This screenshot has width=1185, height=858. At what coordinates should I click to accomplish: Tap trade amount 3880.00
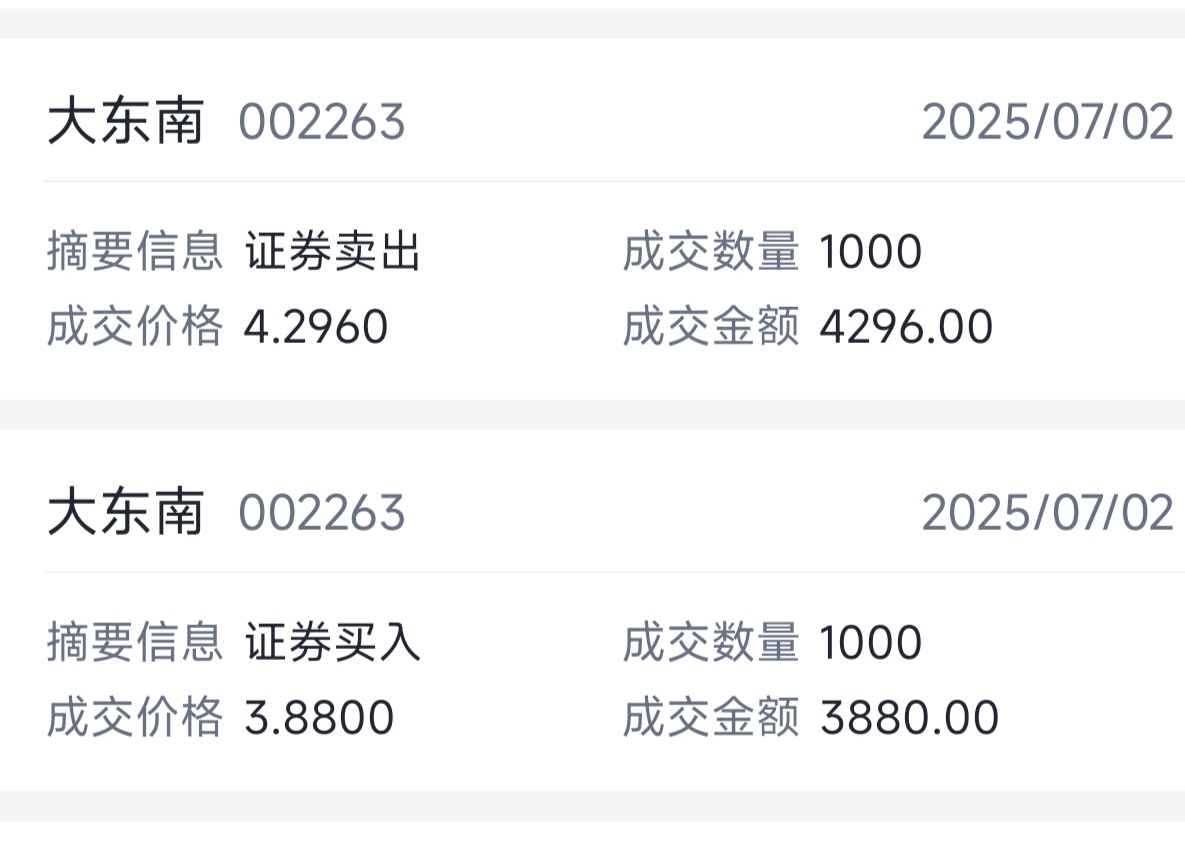(x=909, y=717)
